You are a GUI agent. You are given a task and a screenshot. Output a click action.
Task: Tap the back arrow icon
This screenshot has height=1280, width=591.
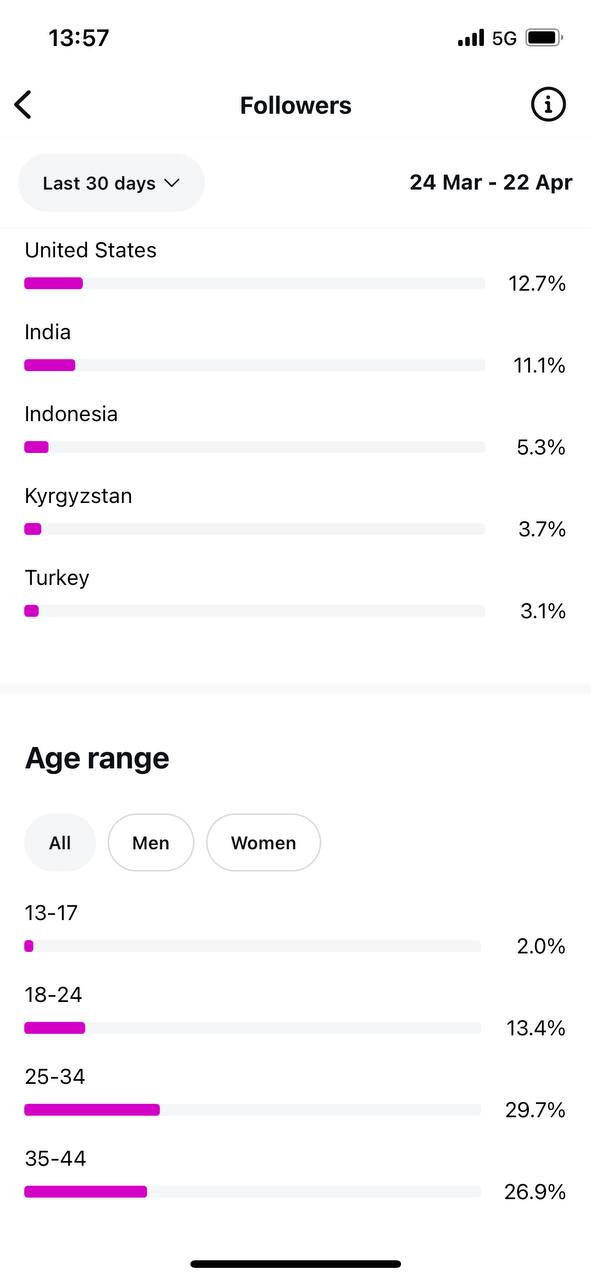[23, 104]
